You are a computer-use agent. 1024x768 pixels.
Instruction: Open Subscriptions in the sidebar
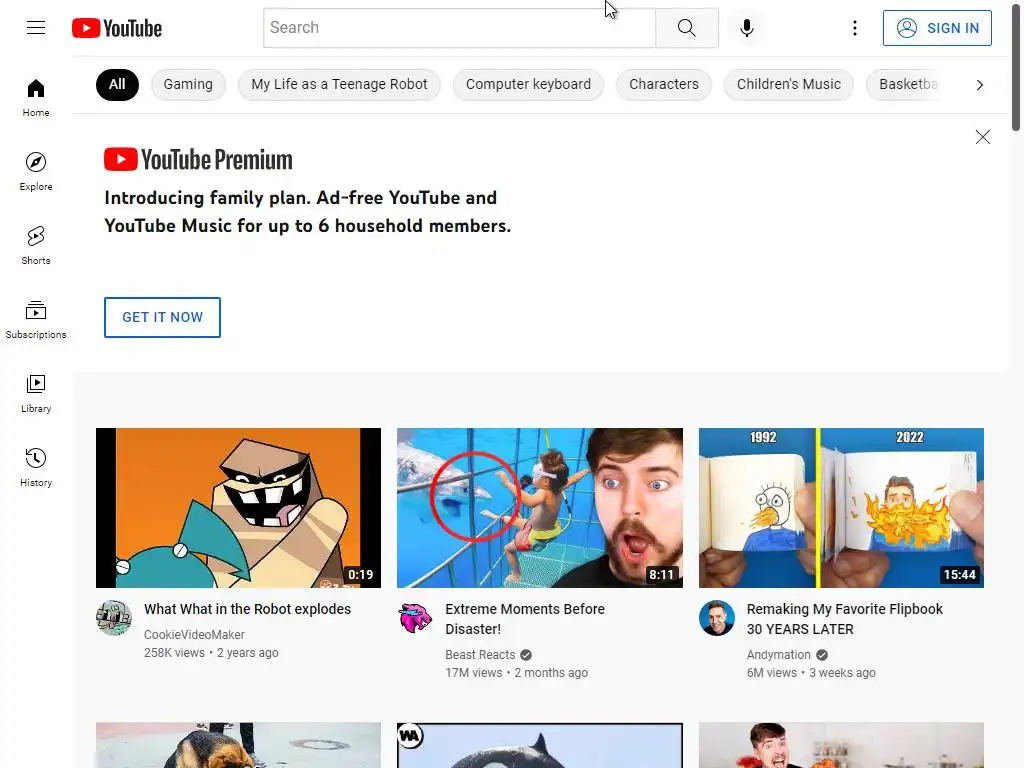36,319
